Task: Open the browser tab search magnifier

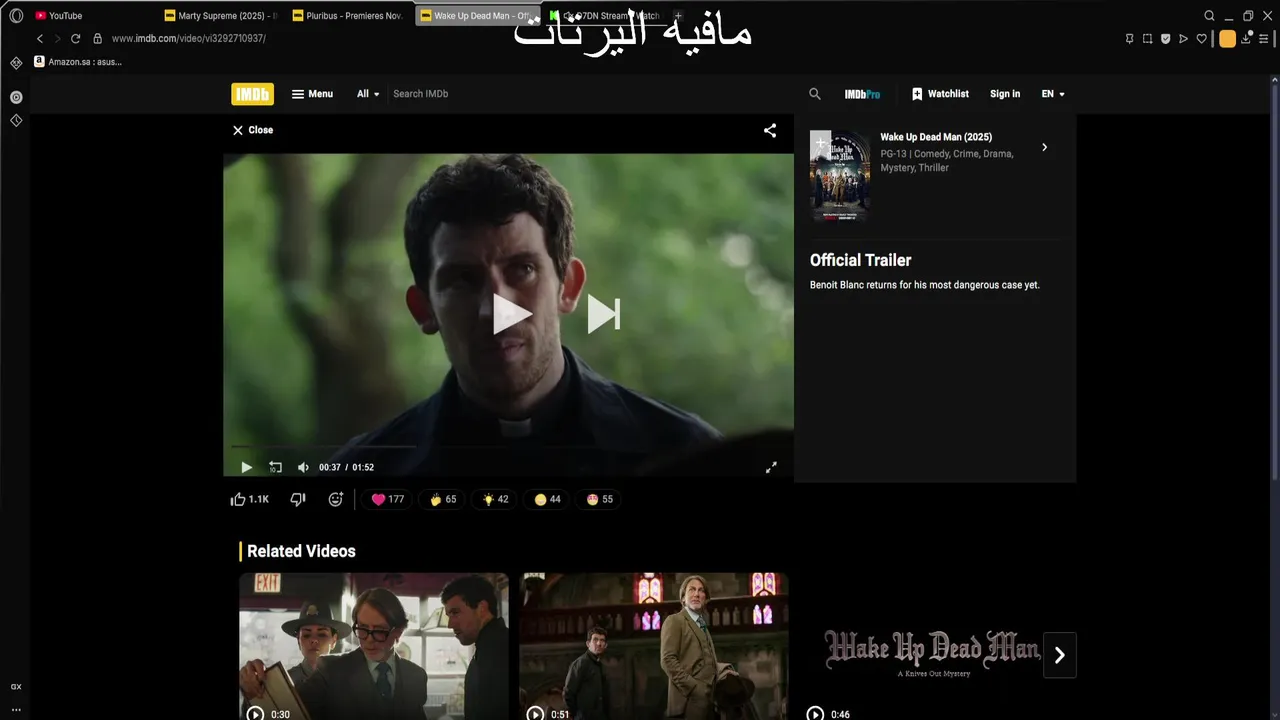Action: pyautogui.click(x=1209, y=16)
